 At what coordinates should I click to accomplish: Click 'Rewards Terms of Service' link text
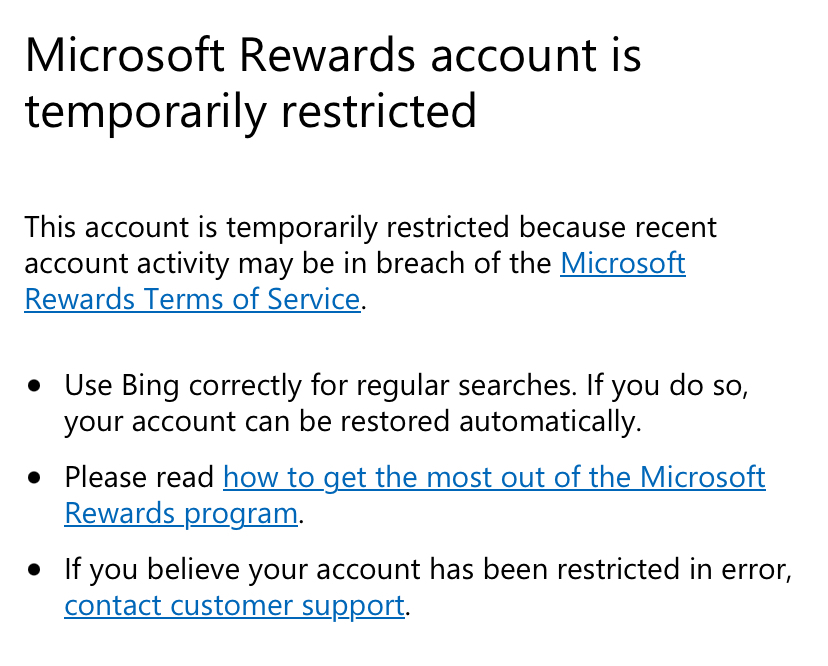192,299
